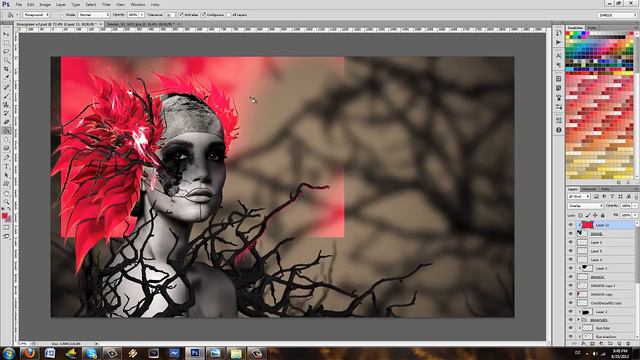Enable the All Layers checkbox
The image size is (640, 360).
point(228,15)
